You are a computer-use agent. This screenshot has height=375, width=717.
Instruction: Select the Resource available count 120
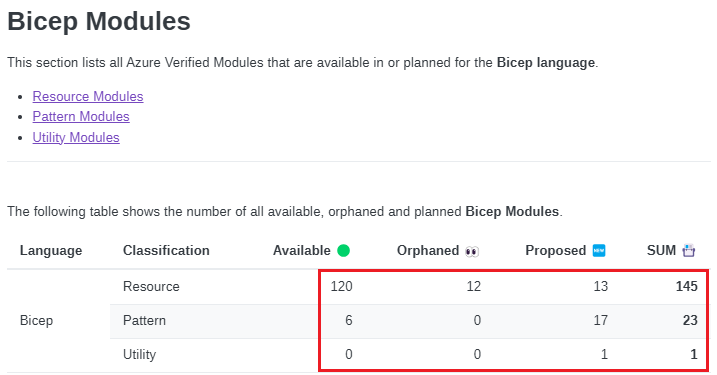coord(342,286)
